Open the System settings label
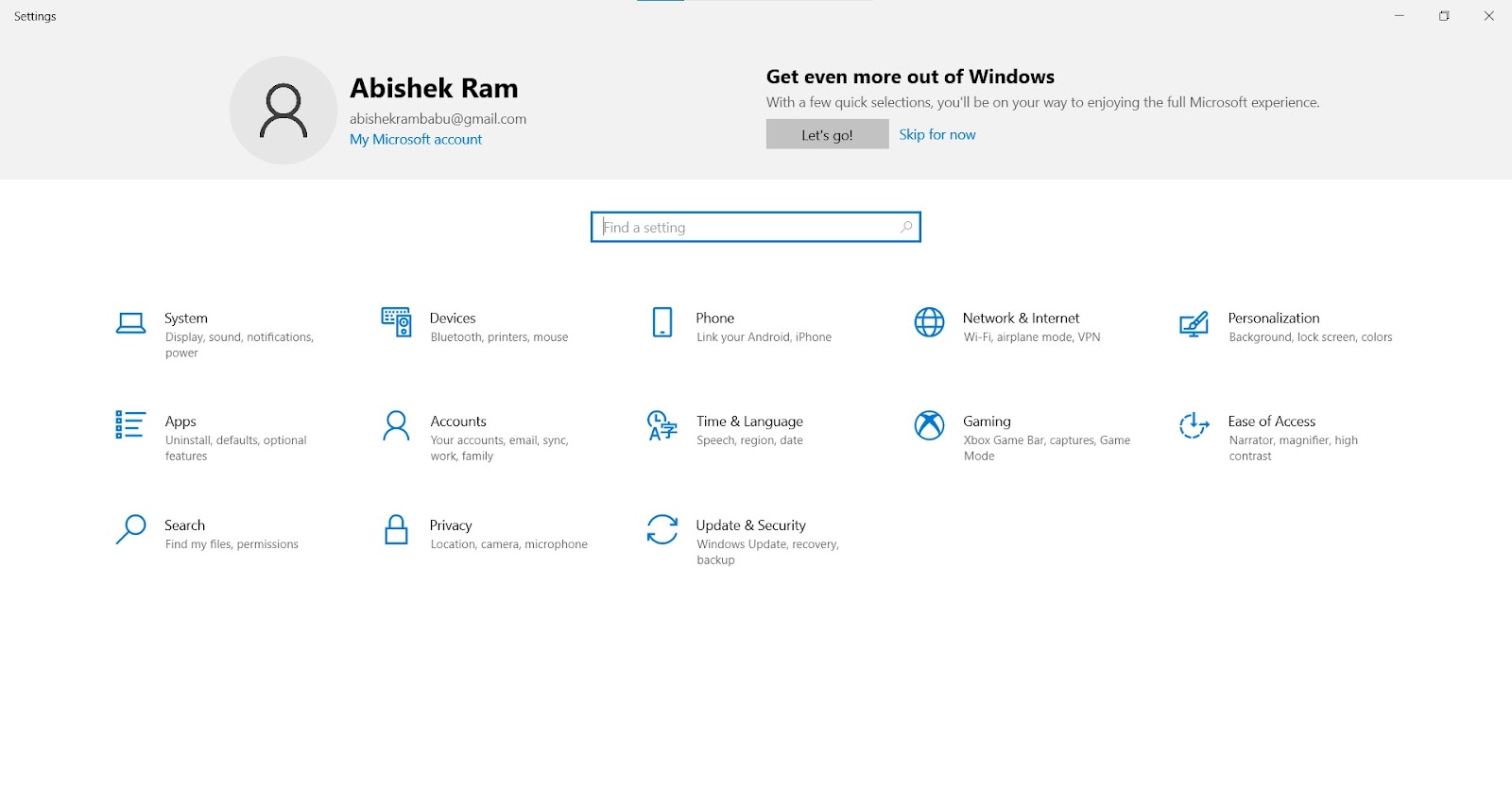1512x809 pixels. click(186, 318)
